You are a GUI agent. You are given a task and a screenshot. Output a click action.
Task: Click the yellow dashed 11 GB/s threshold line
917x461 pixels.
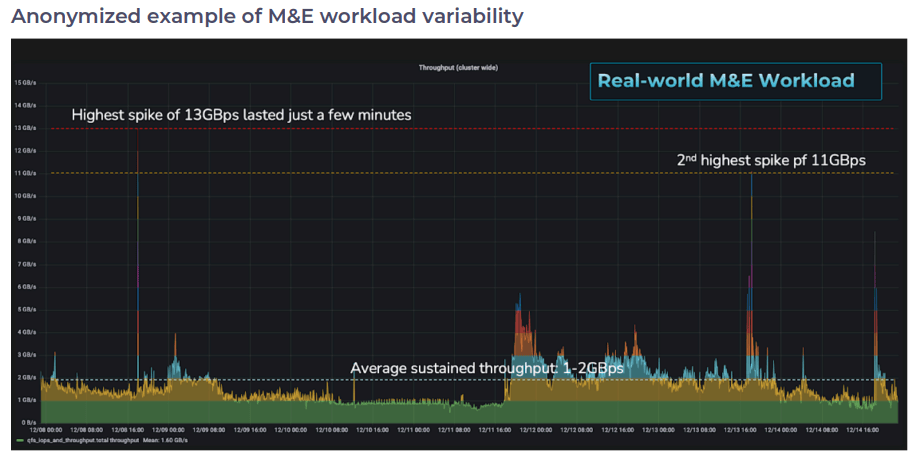[x=400, y=173]
